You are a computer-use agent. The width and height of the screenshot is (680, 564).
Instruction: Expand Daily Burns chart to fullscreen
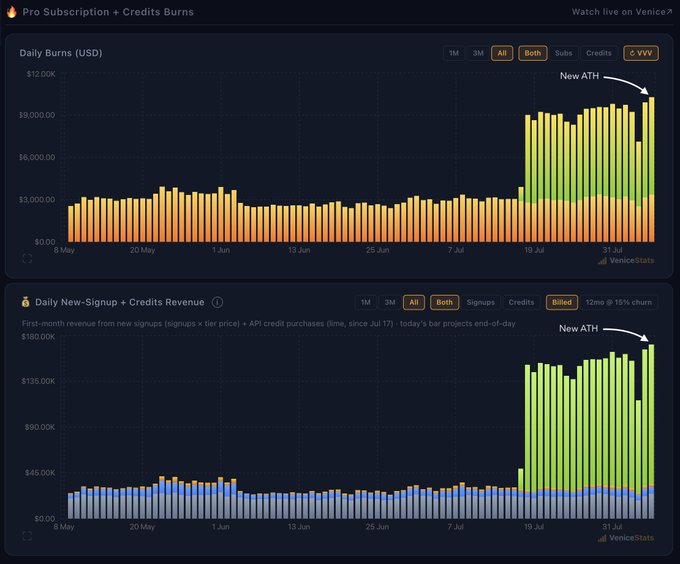pyautogui.click(x=27, y=259)
